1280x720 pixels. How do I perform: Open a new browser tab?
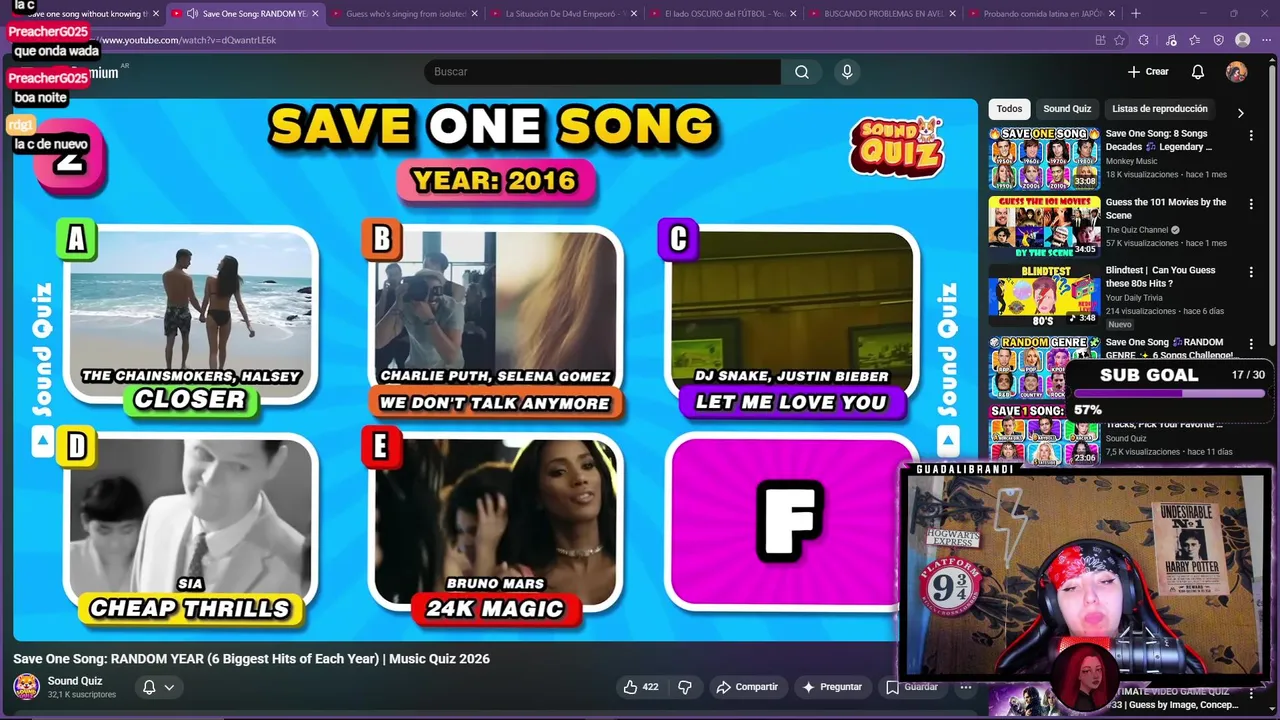(x=1135, y=14)
